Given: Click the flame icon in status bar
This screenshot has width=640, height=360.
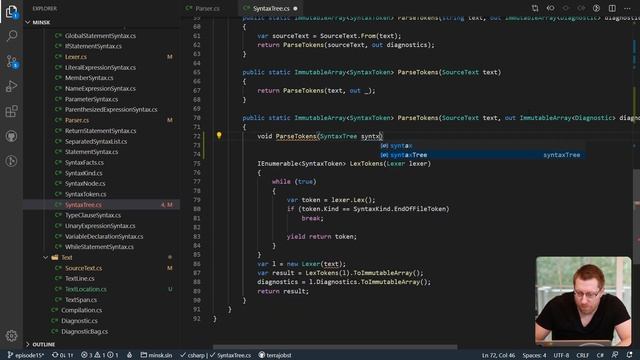Looking at the screenshot, I should click(129, 355).
